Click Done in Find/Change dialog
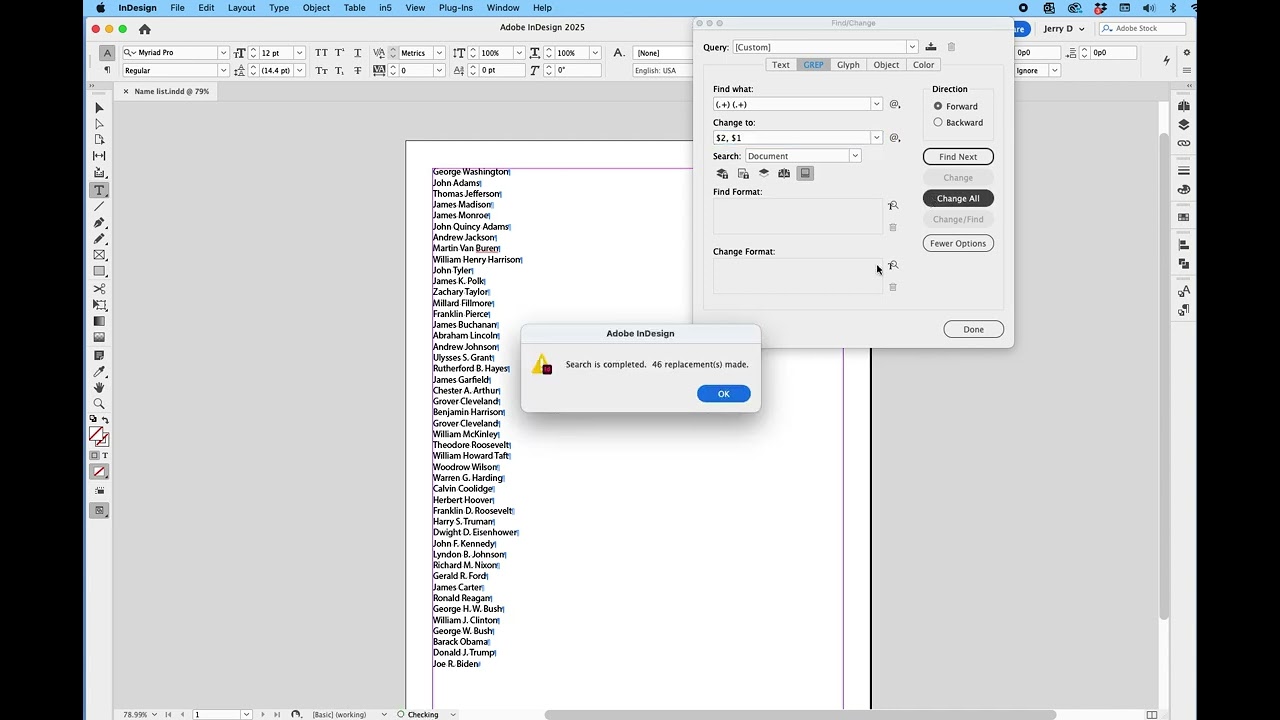Viewport: 1280px width, 720px height. point(974,330)
